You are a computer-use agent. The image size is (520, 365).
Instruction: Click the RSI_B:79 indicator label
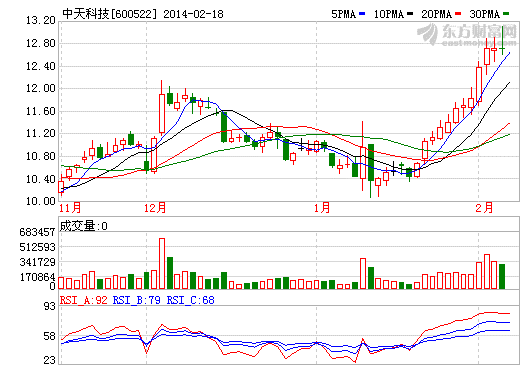(137, 300)
